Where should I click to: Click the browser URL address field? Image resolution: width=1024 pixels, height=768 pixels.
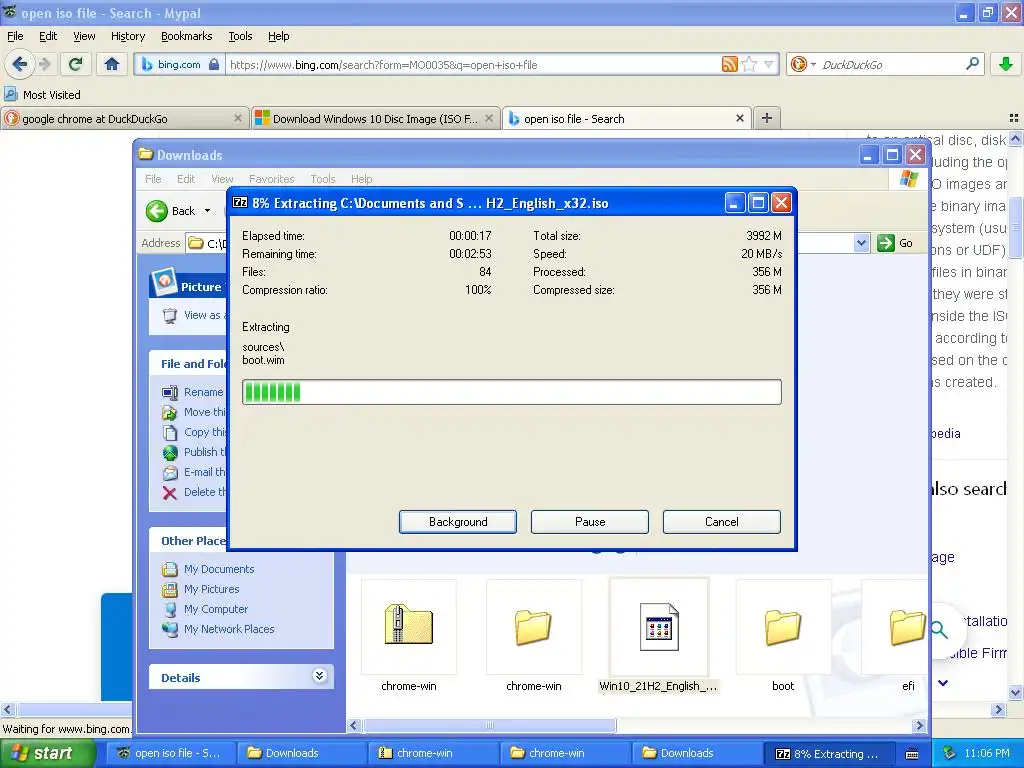click(x=472, y=64)
